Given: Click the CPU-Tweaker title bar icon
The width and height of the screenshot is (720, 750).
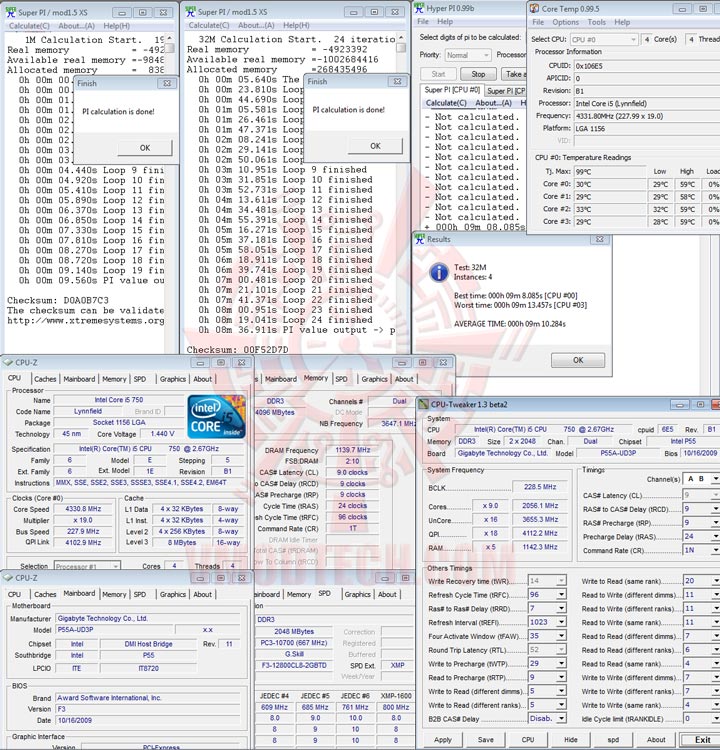Looking at the screenshot, I should tap(423, 404).
